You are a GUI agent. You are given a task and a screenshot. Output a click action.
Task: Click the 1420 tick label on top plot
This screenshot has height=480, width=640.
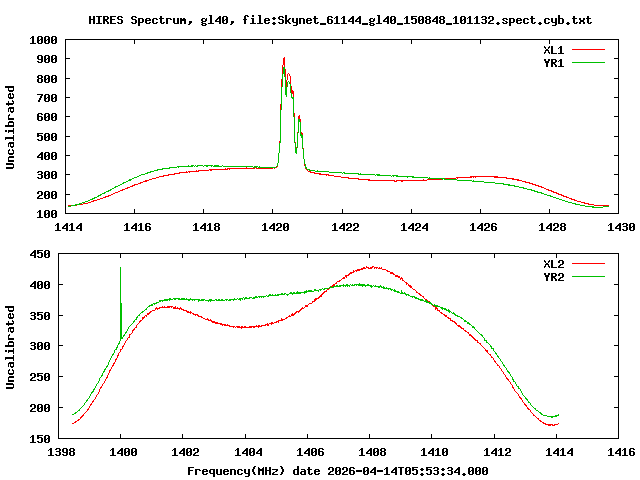point(275,227)
